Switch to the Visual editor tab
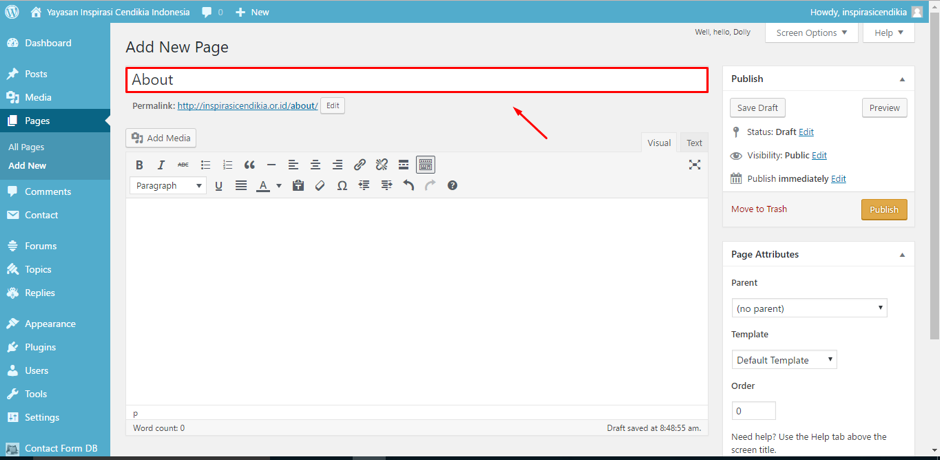The width and height of the screenshot is (940, 460). (x=659, y=143)
